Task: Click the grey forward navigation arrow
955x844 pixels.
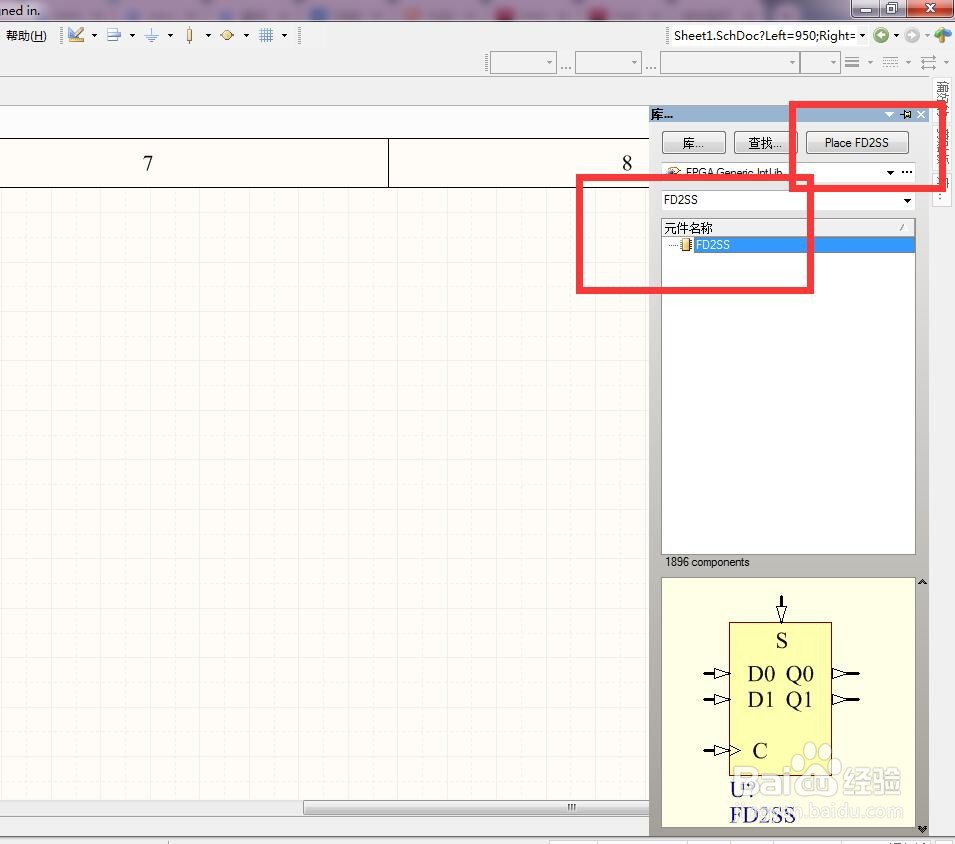Action: (912, 35)
